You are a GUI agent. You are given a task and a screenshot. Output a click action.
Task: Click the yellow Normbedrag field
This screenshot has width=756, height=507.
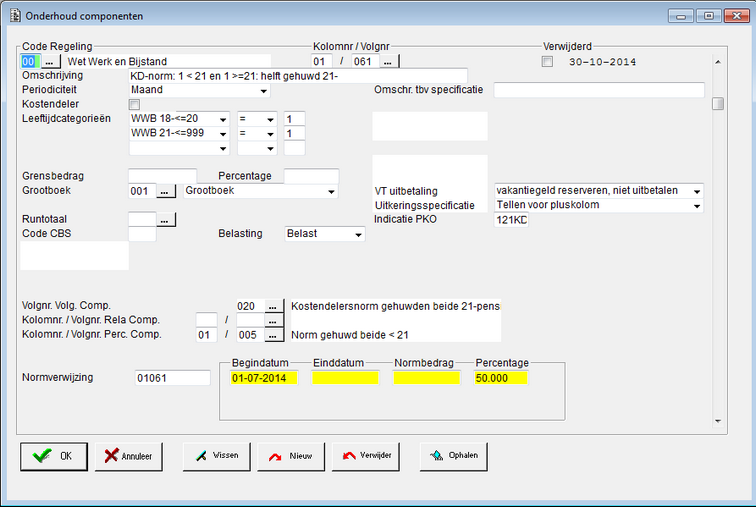(x=427, y=378)
